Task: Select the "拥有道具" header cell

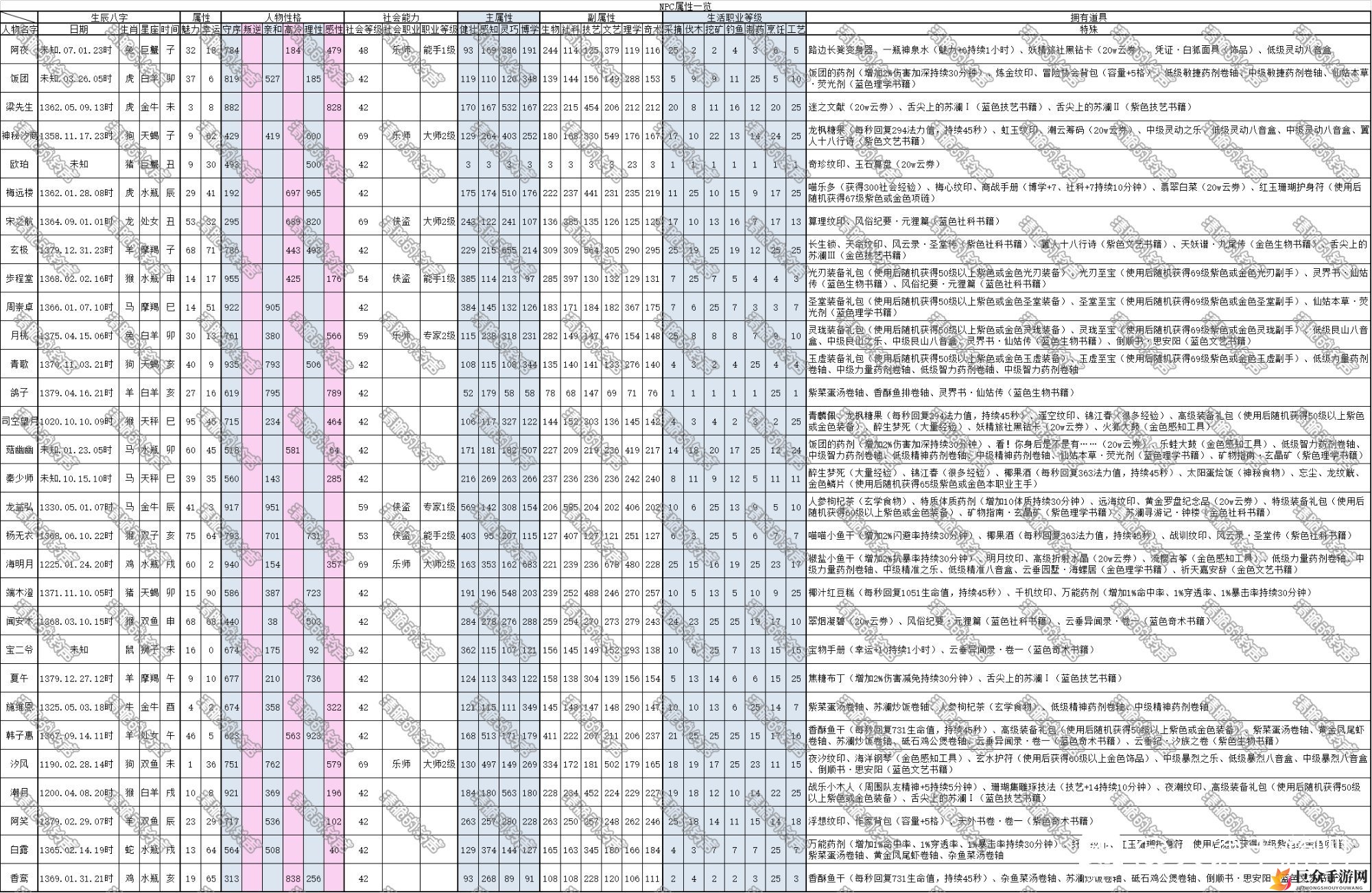Action: [x=1088, y=17]
